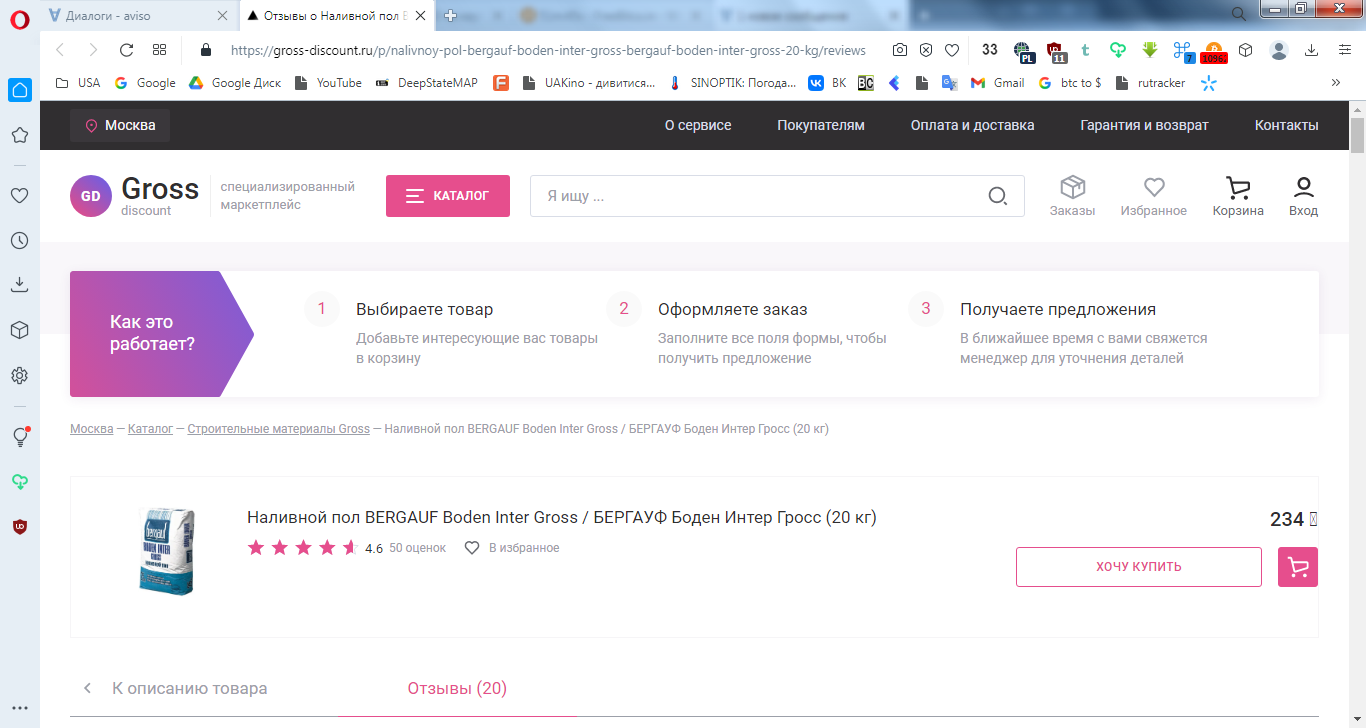Click product rating stars
Viewport: 1366px width, 728px height.
click(x=302, y=548)
